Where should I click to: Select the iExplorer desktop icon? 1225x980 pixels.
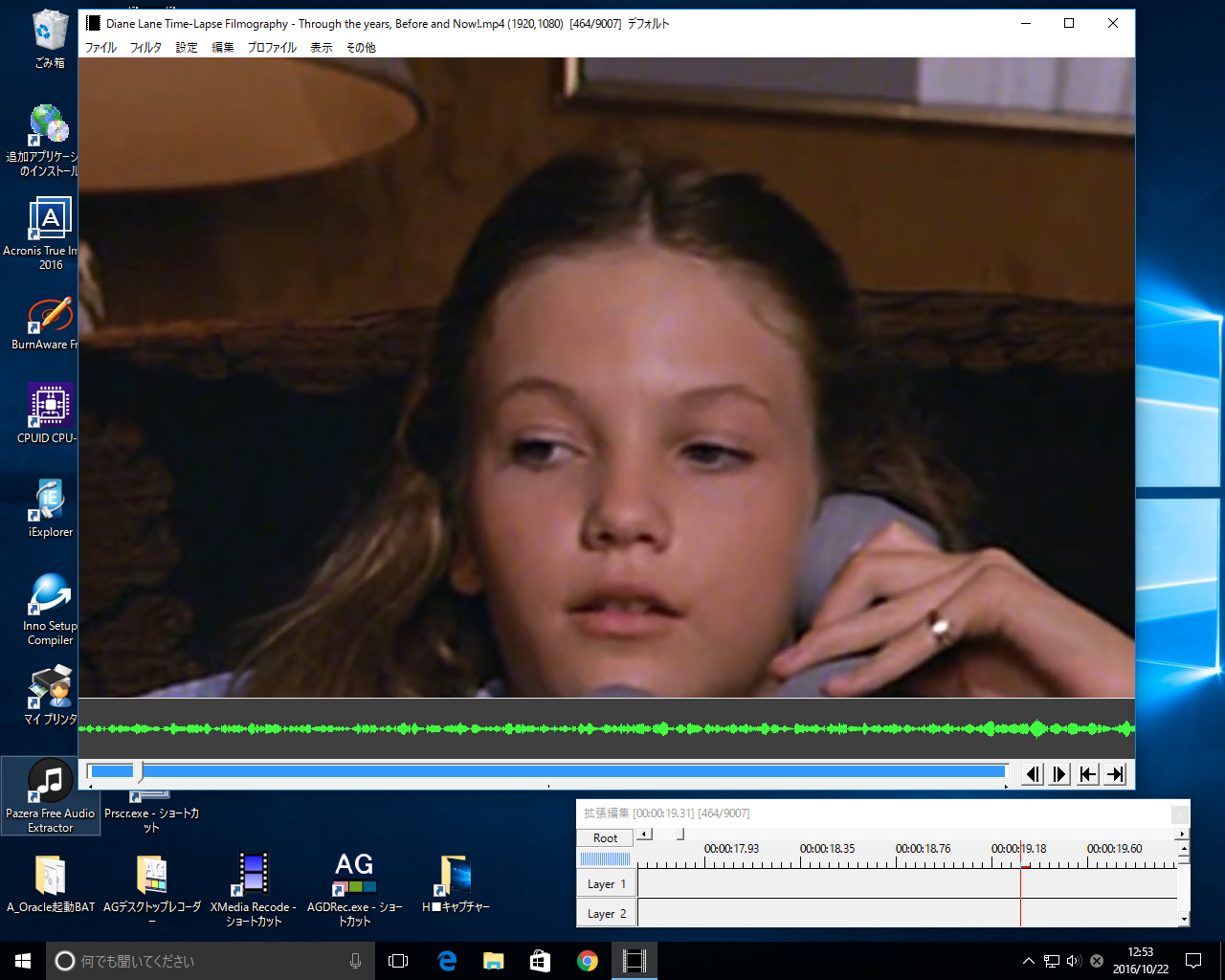point(50,508)
